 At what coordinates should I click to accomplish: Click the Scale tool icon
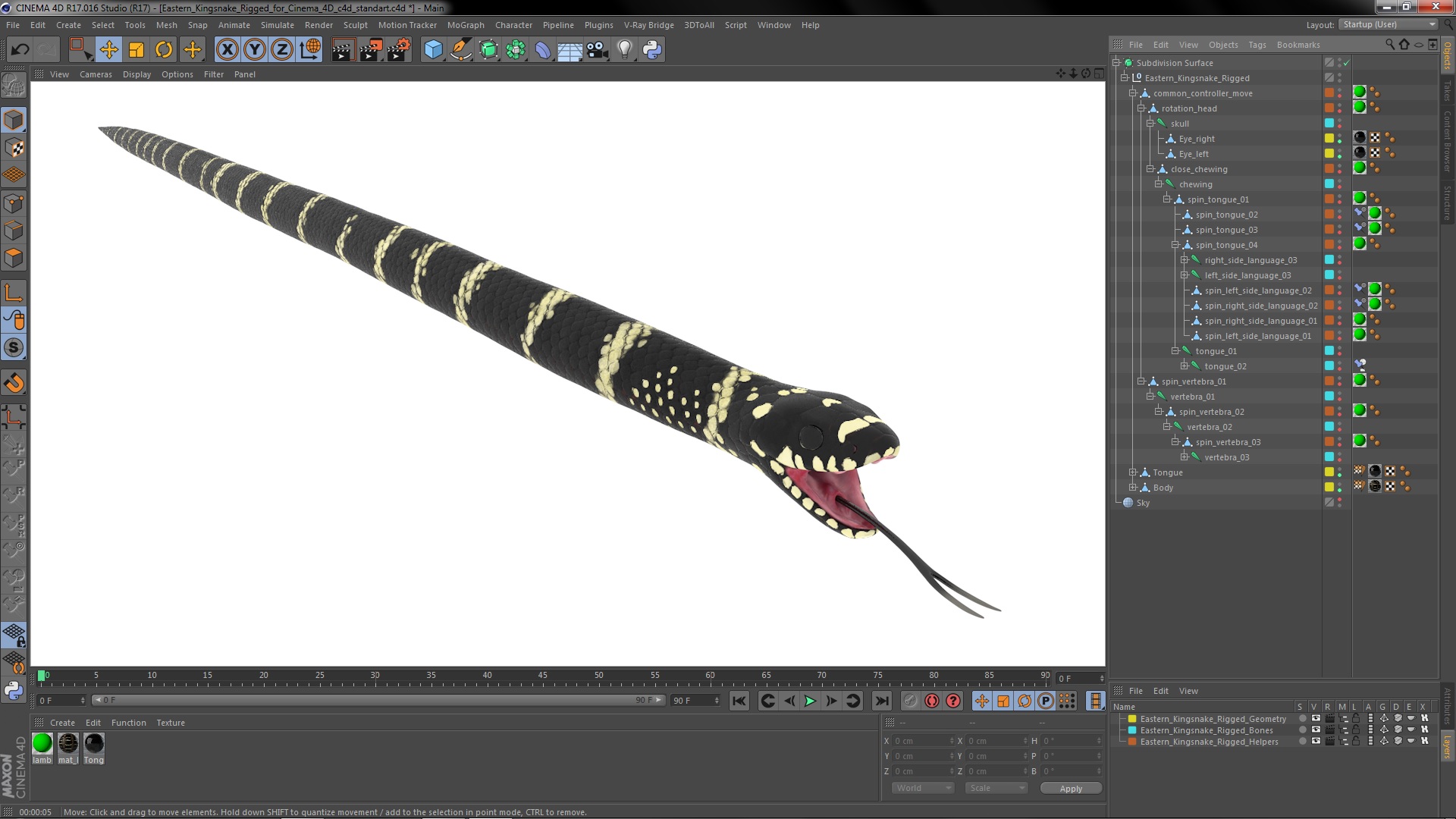[136, 50]
